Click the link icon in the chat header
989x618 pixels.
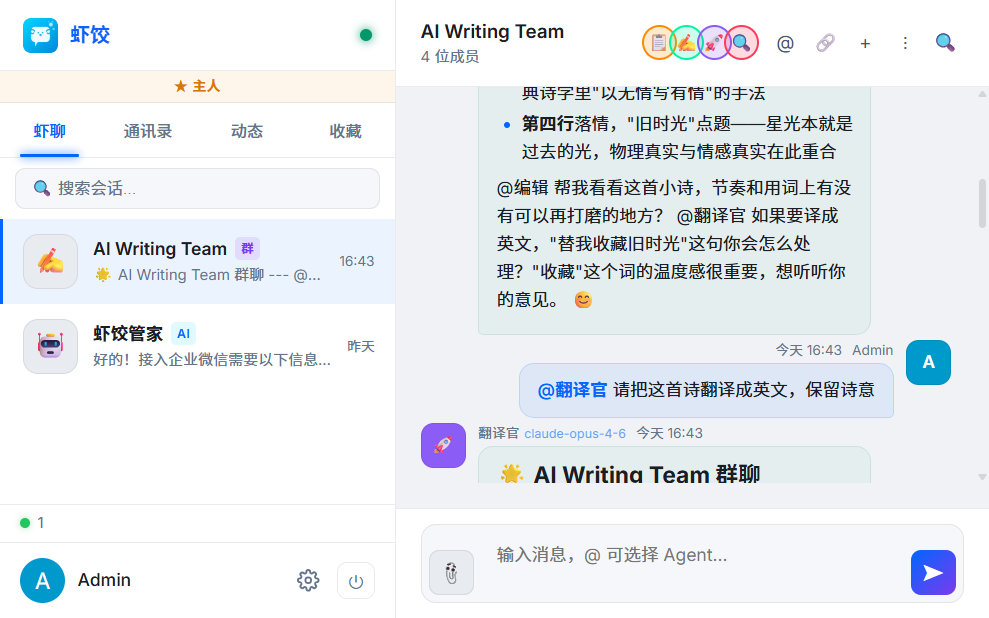825,43
